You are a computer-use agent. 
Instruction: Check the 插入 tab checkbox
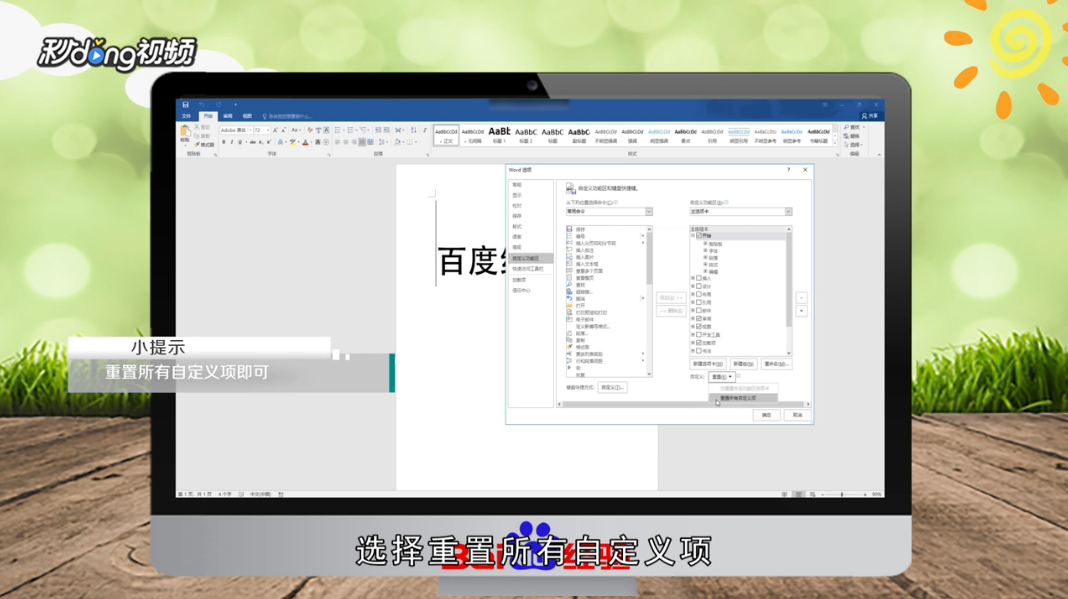click(699, 278)
